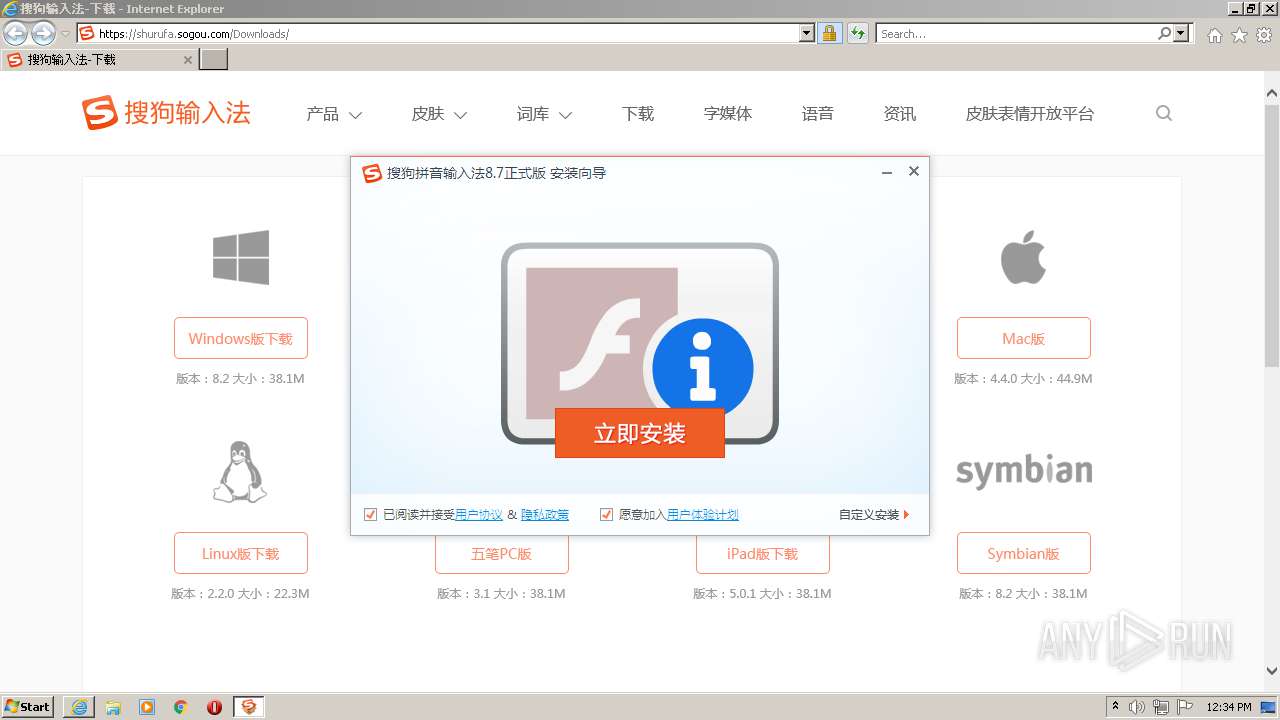Open File Explorer folder in taskbar
1280x720 pixels.
pos(113,707)
